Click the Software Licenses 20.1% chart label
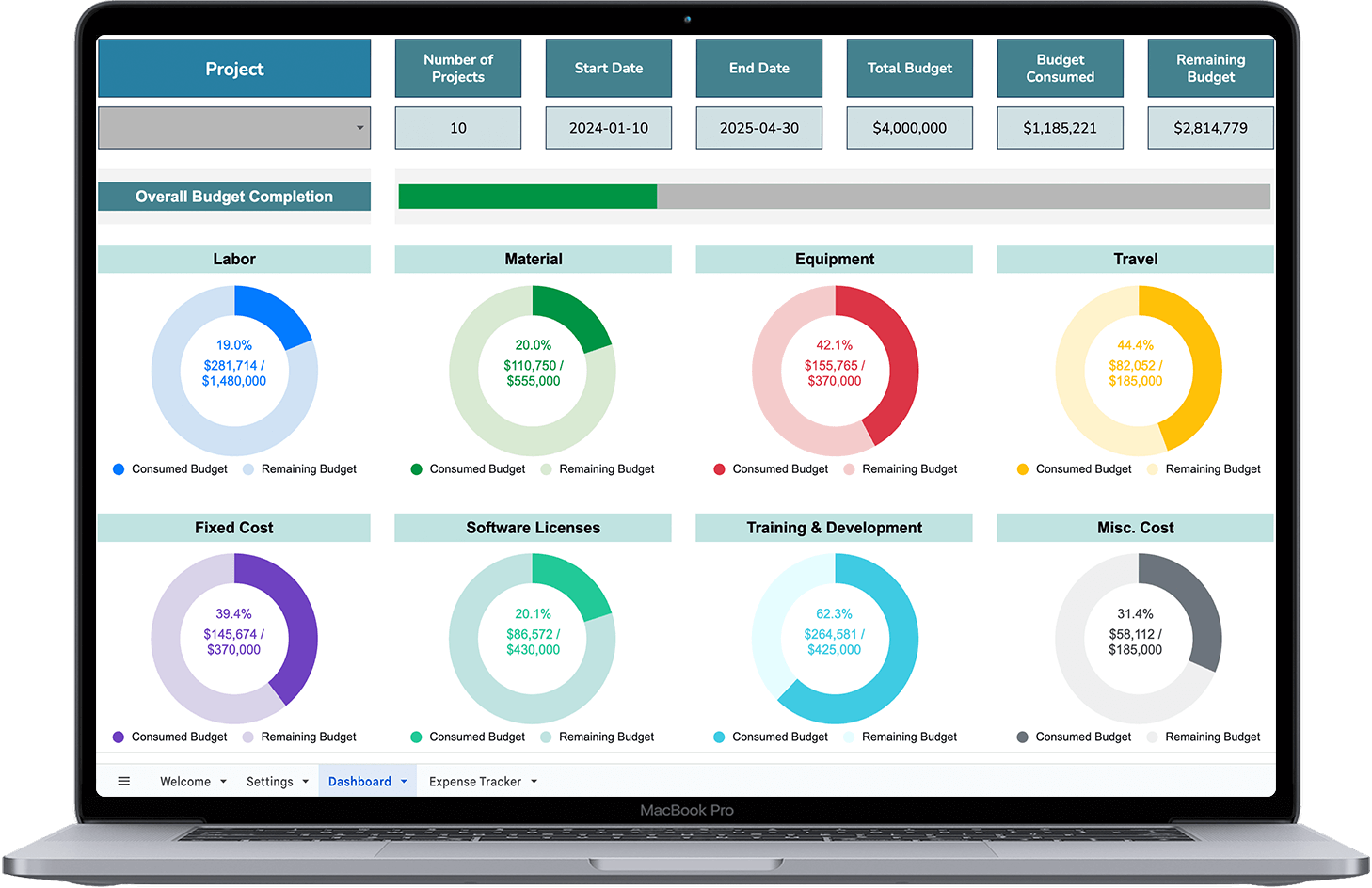 pos(534,614)
